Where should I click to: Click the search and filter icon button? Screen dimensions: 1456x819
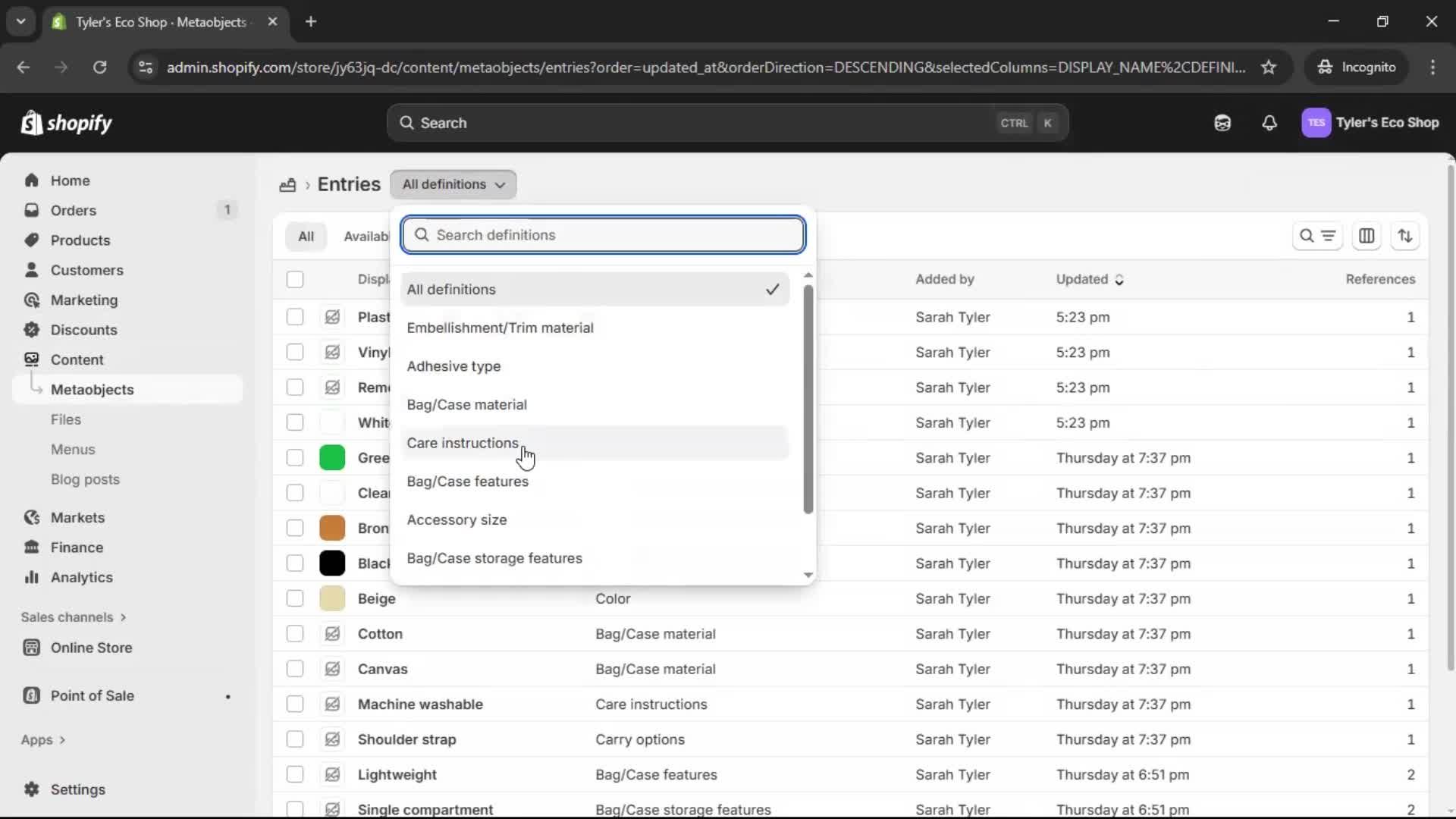tap(1317, 236)
